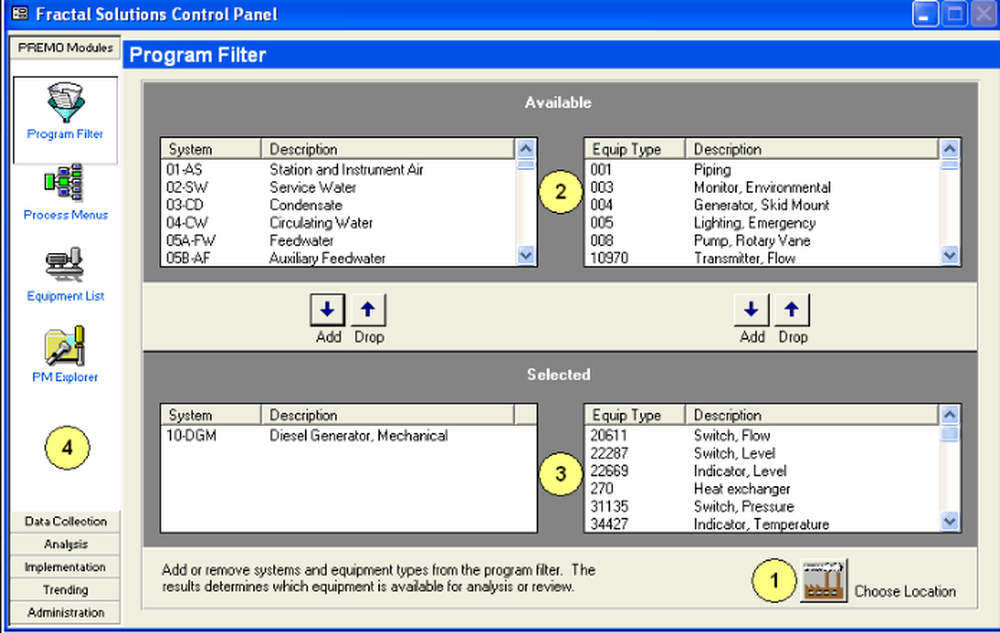Click the Available System column header

(x=211, y=149)
